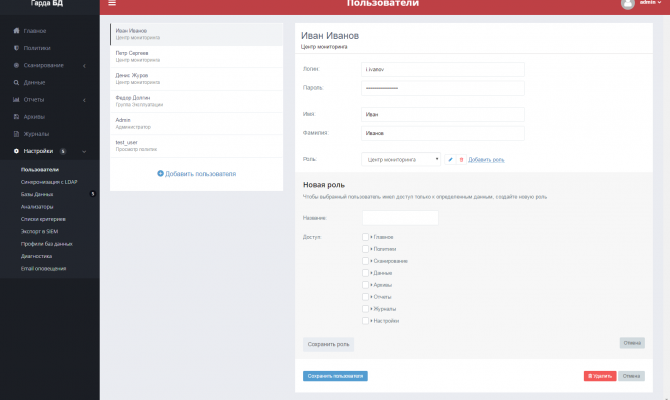Open the Роль dropdown Центр мониторинга
Screen dimensions: 670x400
pyautogui.click(x=401, y=159)
